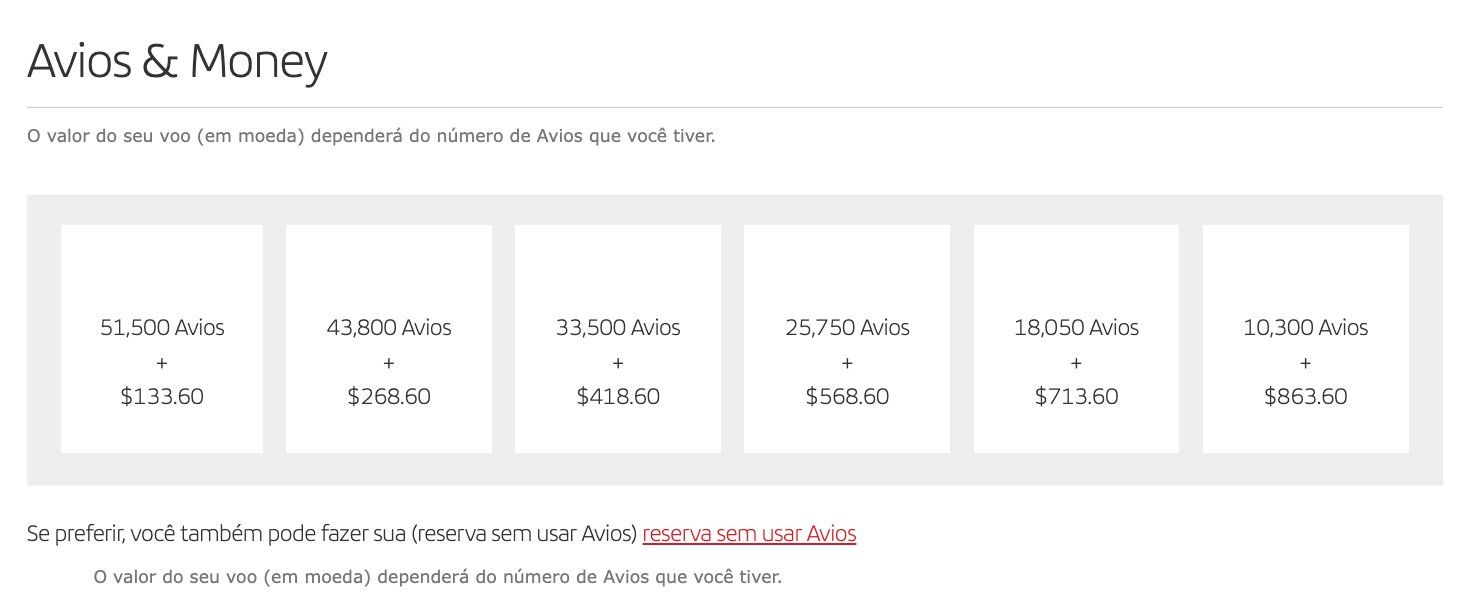Click the 'Avios & Money' heading
Screen dimensions: 1464x609
point(177,62)
